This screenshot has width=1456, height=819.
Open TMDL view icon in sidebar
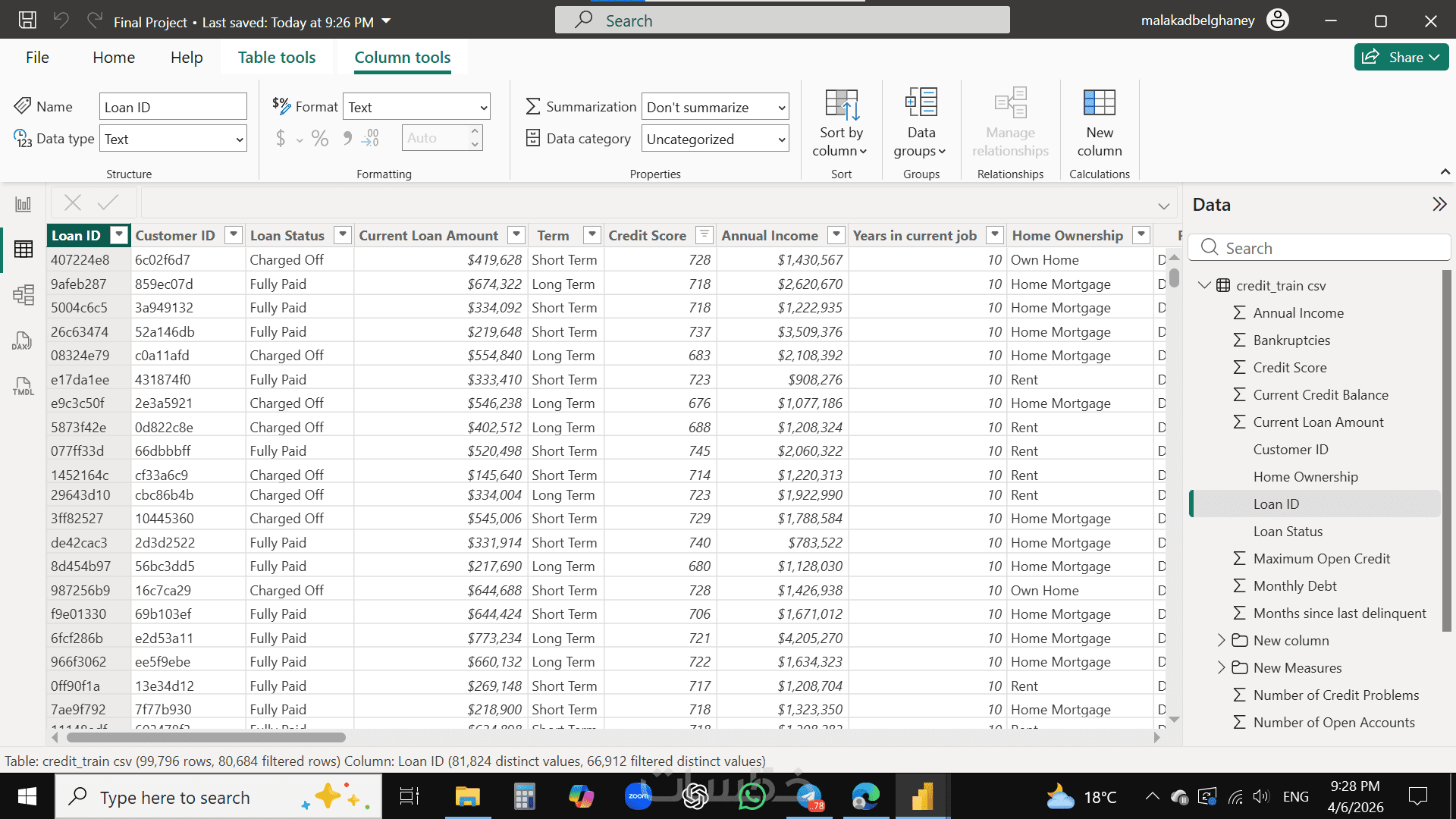click(23, 386)
